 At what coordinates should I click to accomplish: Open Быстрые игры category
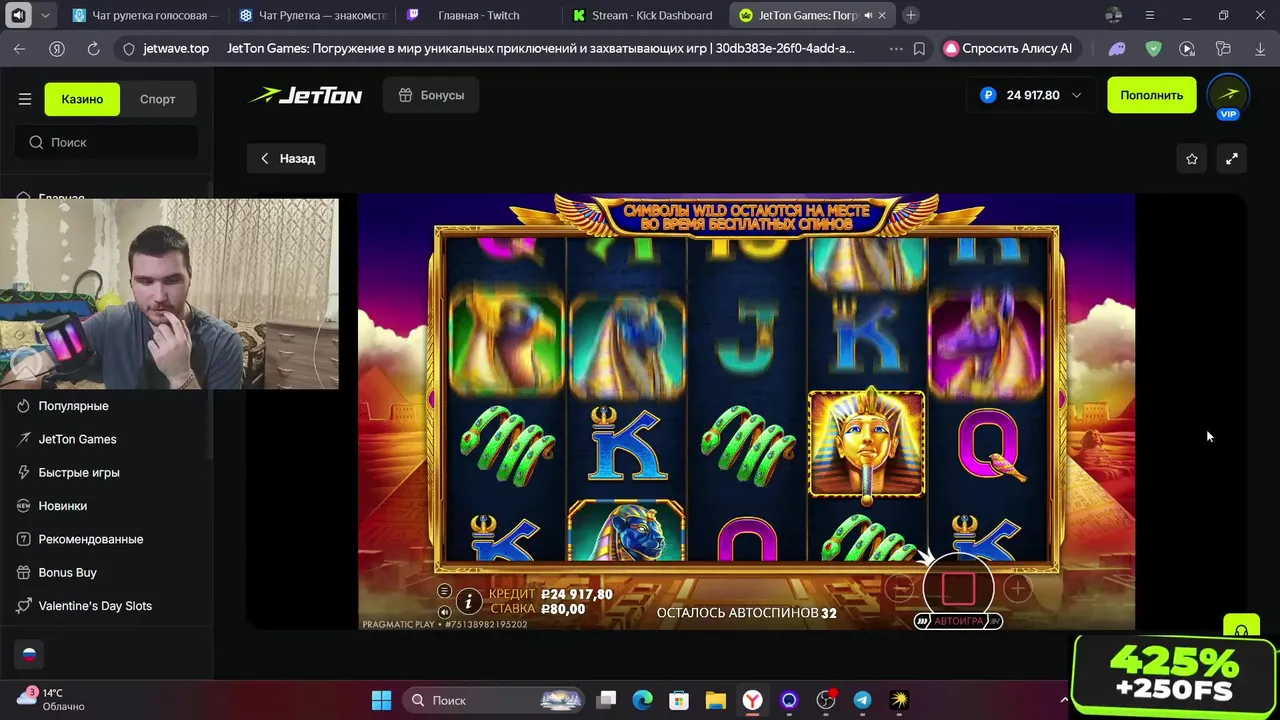79,472
